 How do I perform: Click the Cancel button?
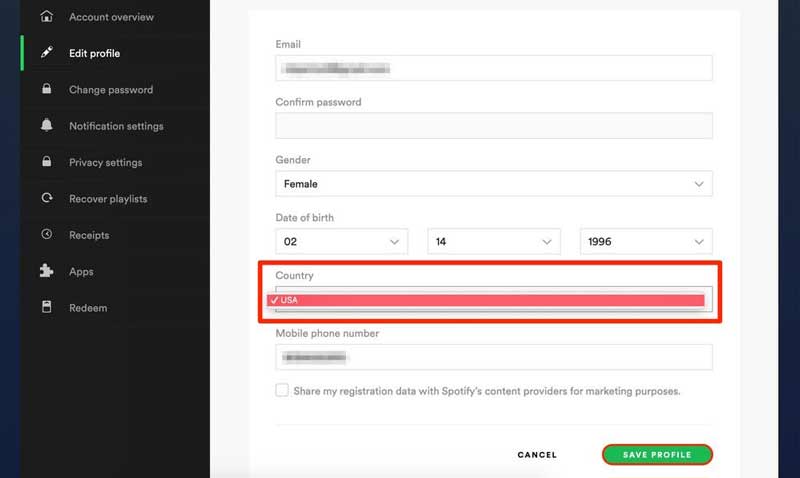537,455
